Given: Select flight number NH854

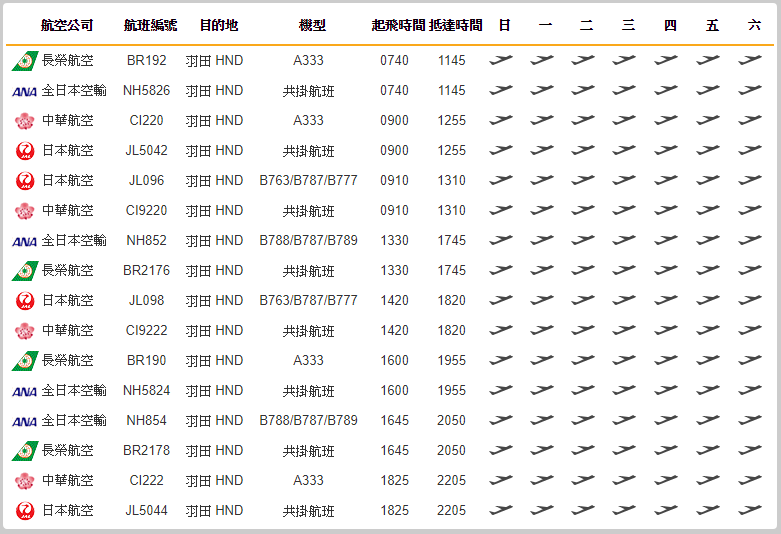Looking at the screenshot, I should coord(146,420).
